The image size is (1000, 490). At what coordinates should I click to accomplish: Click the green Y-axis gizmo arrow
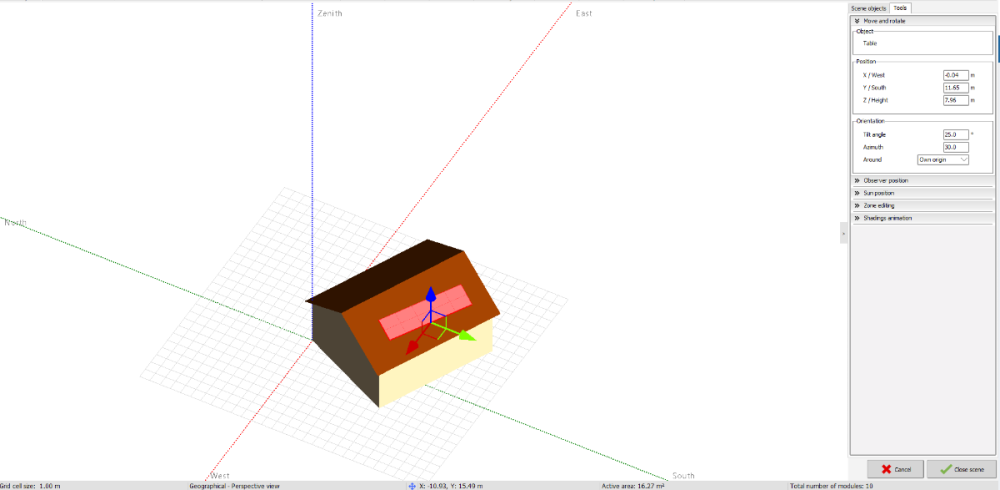[x=465, y=336]
